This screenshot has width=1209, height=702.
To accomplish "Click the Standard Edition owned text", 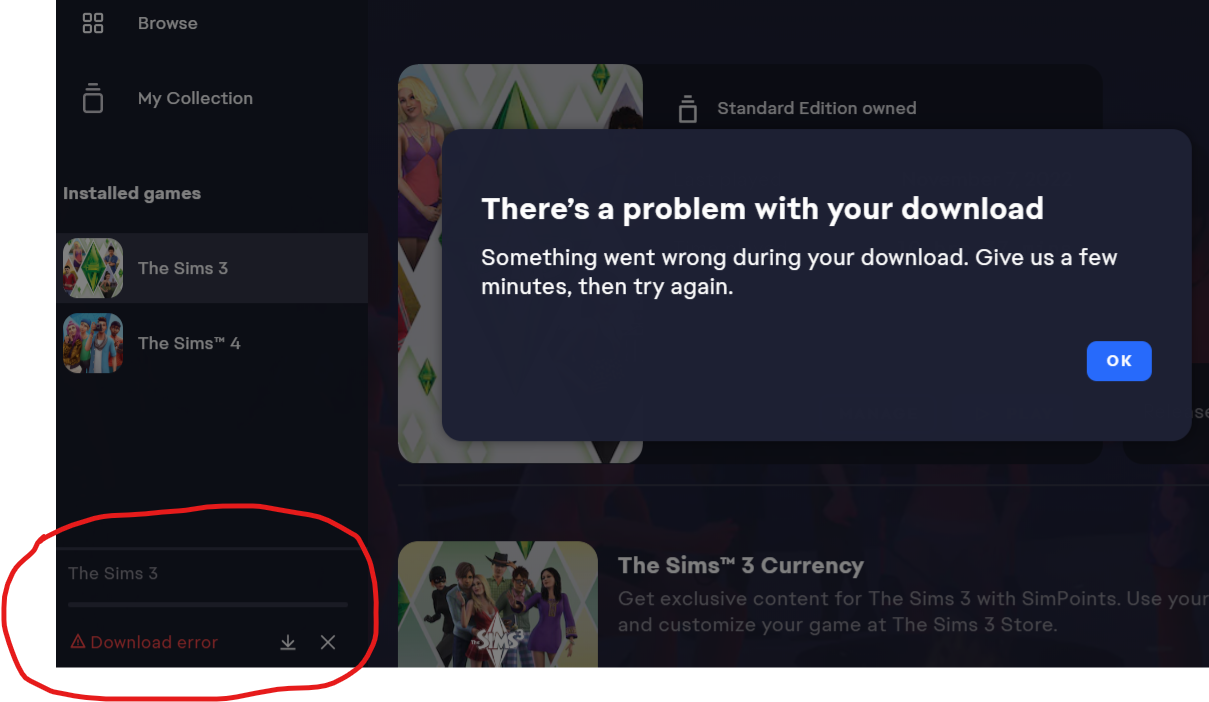I will coord(816,108).
